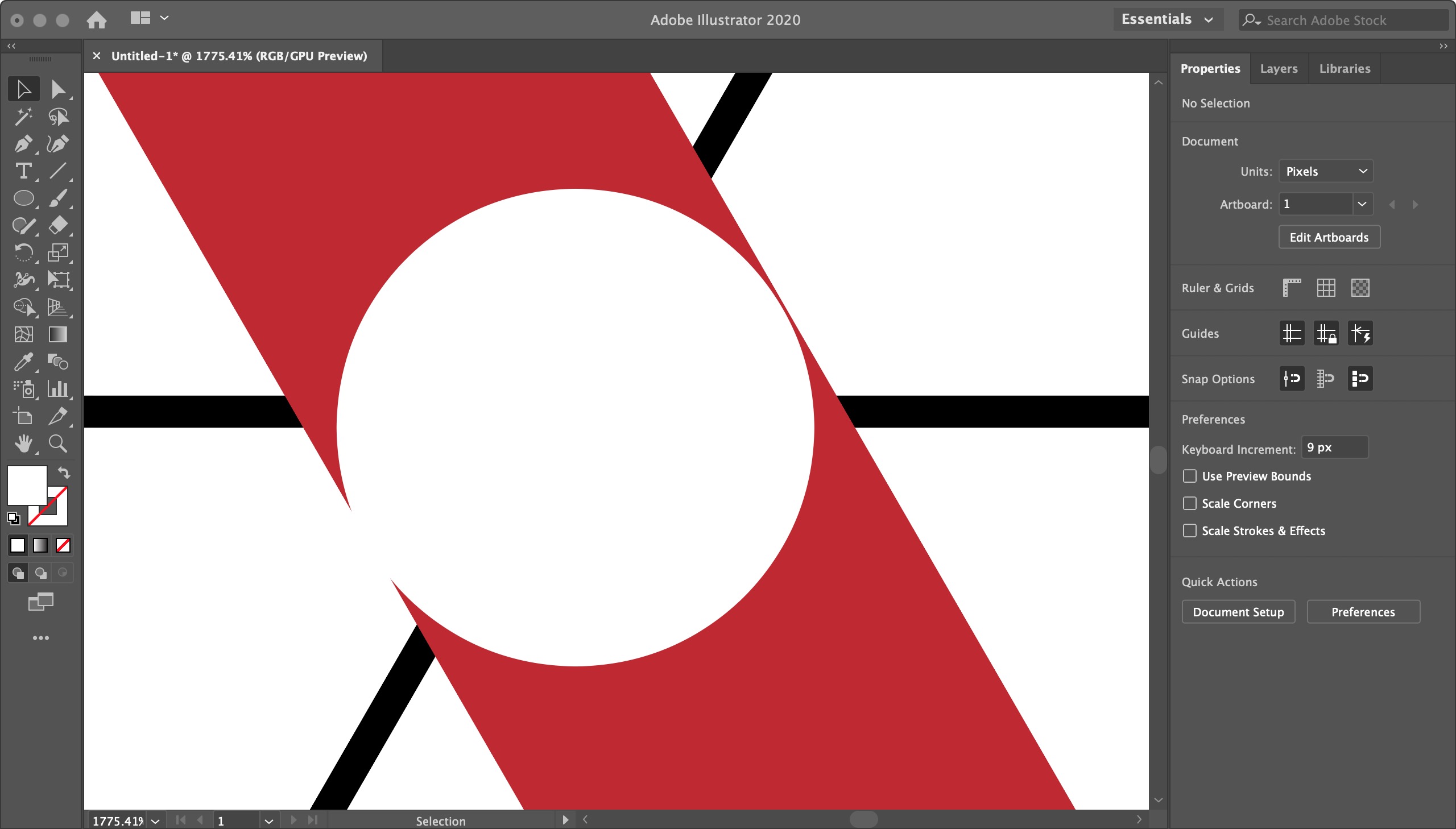Open the Gradient tool
Screen dimensions: 1456x829
click(57, 334)
